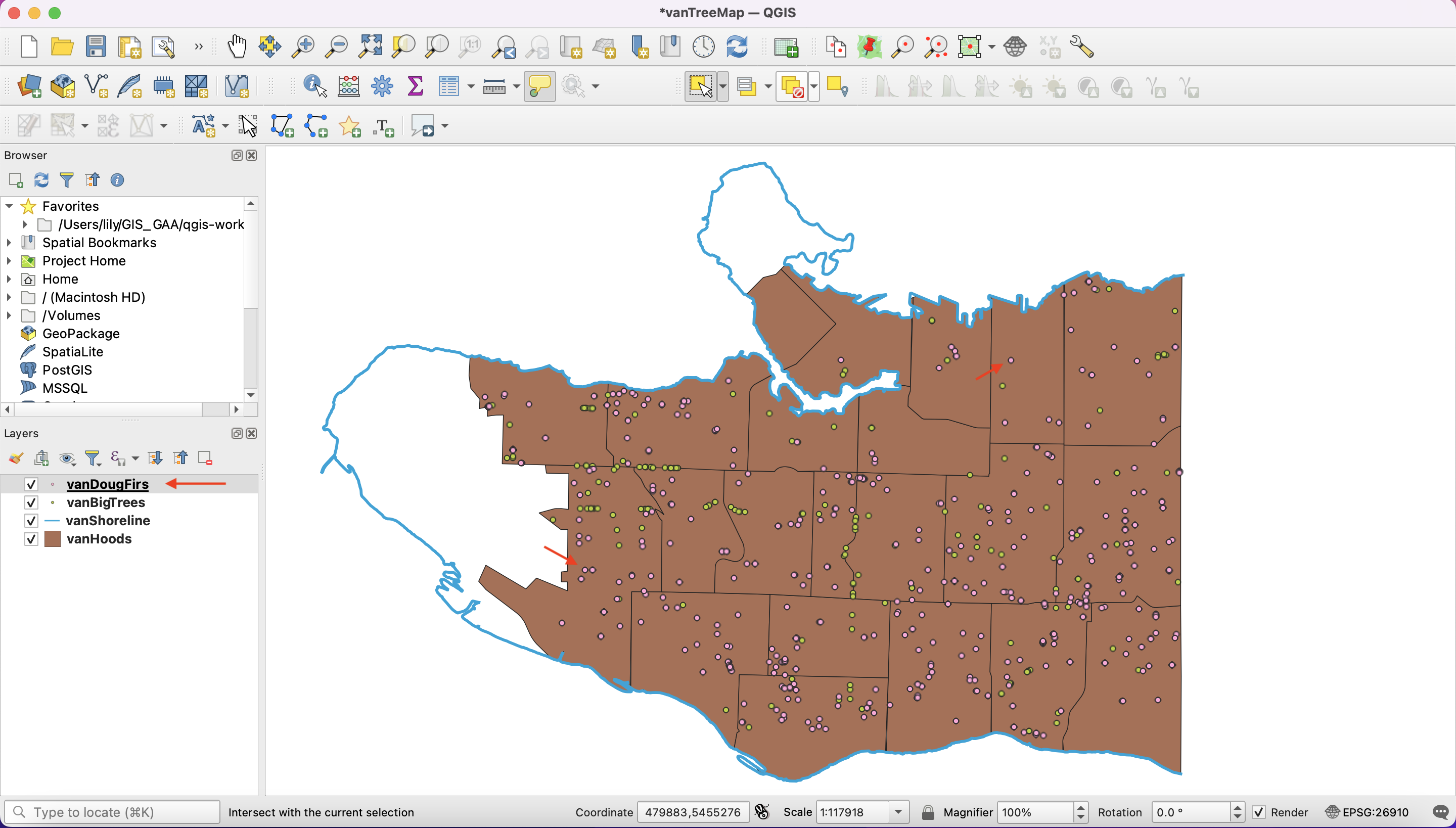1456x828 pixels.
Task: Select the Pan Map hand tool
Action: pos(237,47)
